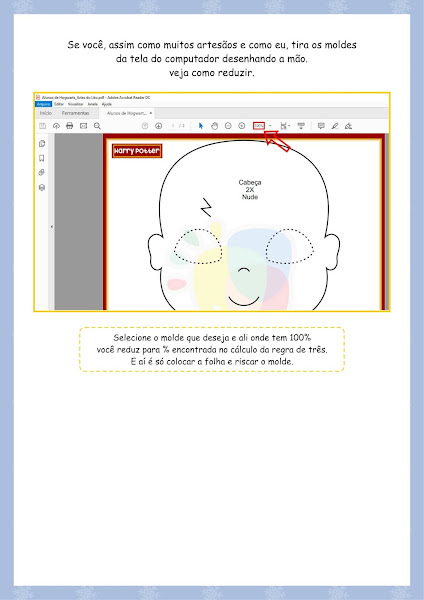Open the Arquivo menu
Viewport: 424px width, 600px height.
[43, 104]
